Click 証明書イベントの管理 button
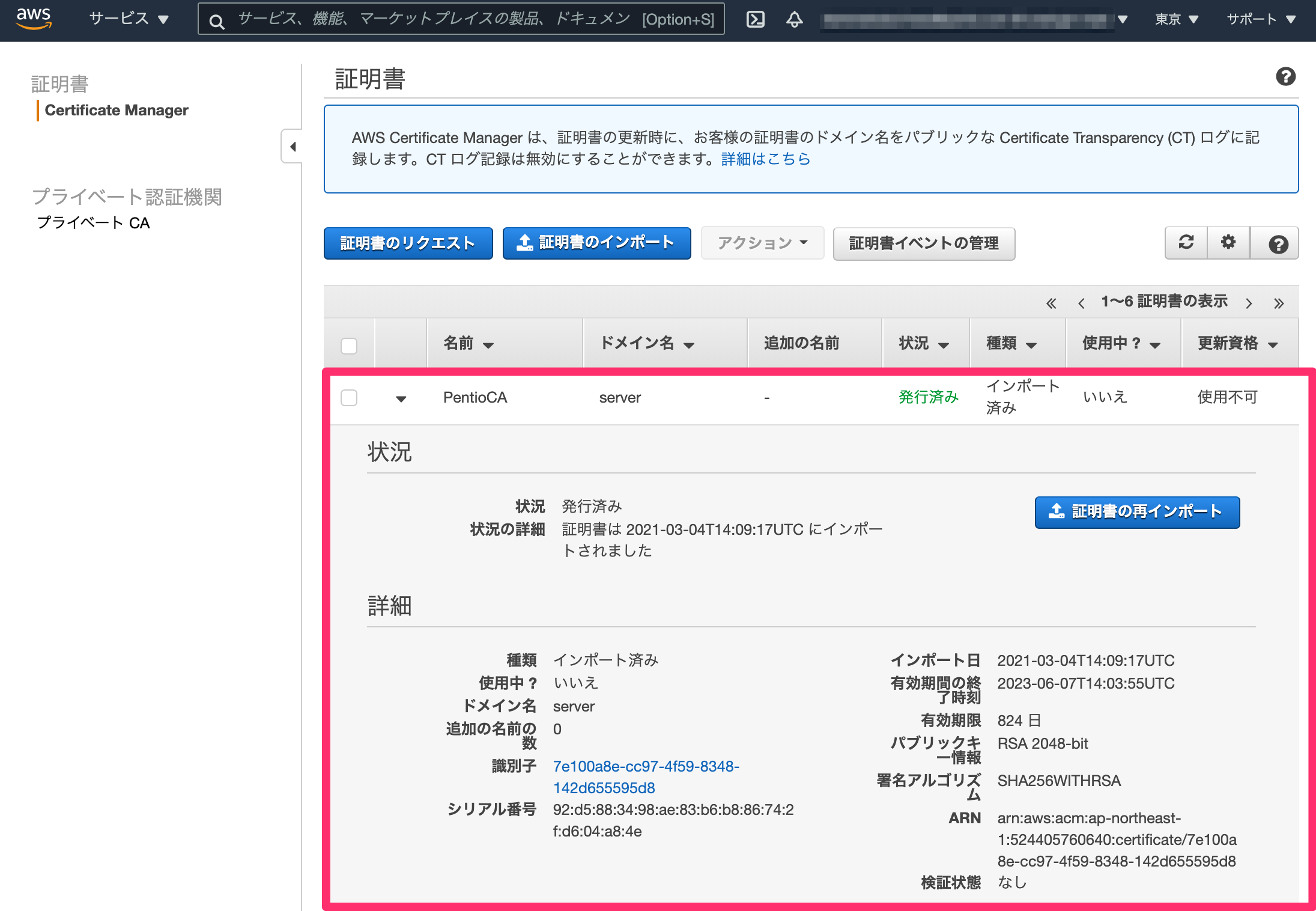The width and height of the screenshot is (1316, 911). click(924, 243)
